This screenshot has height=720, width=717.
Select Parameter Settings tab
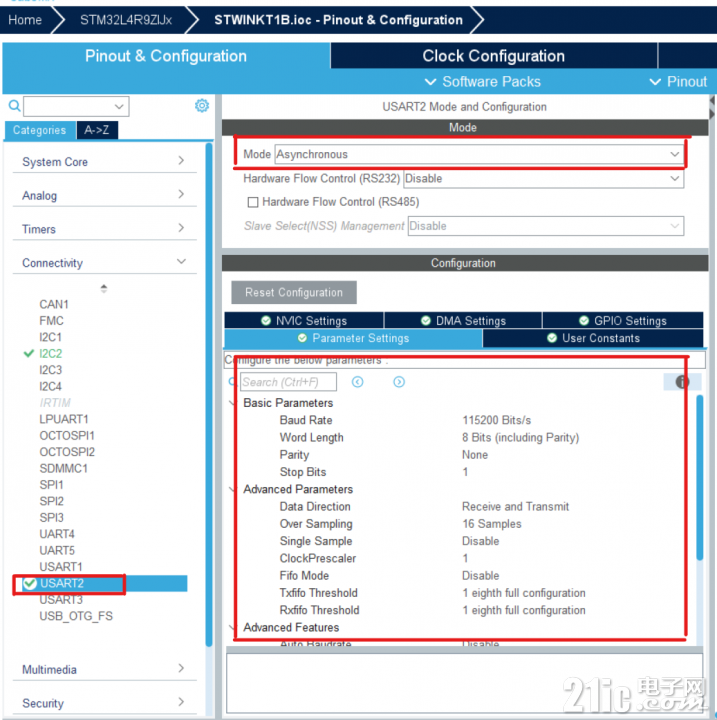(x=353, y=338)
